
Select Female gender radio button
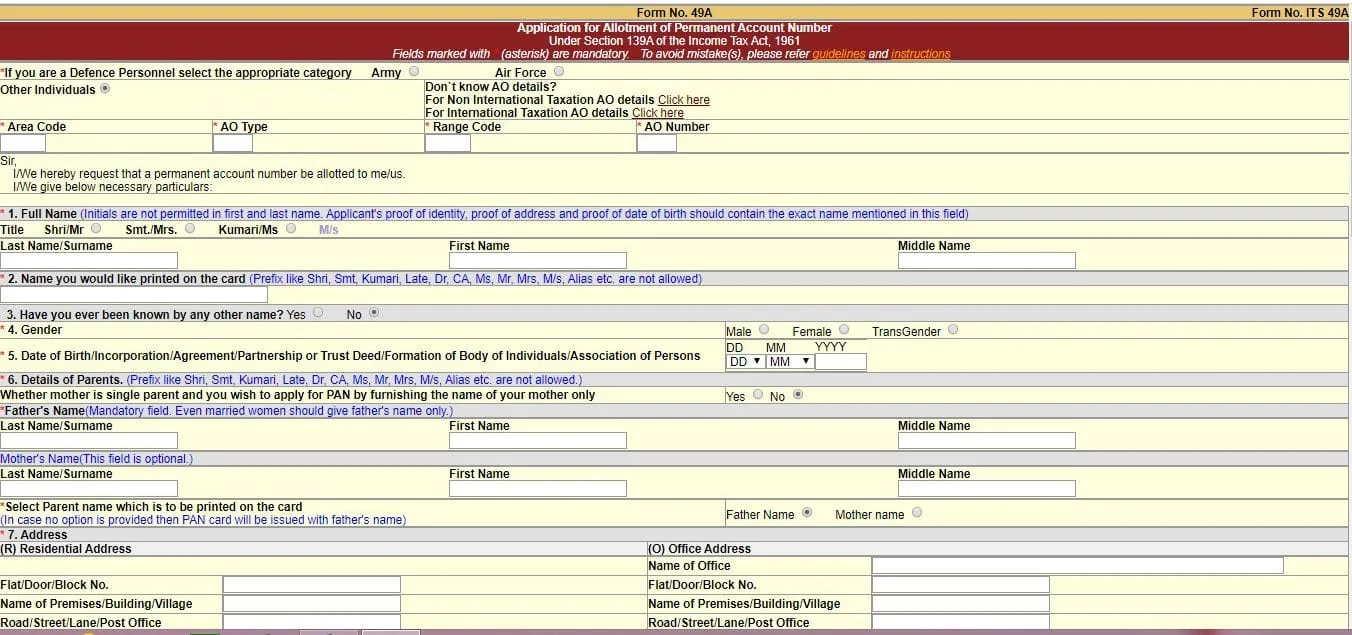844,330
